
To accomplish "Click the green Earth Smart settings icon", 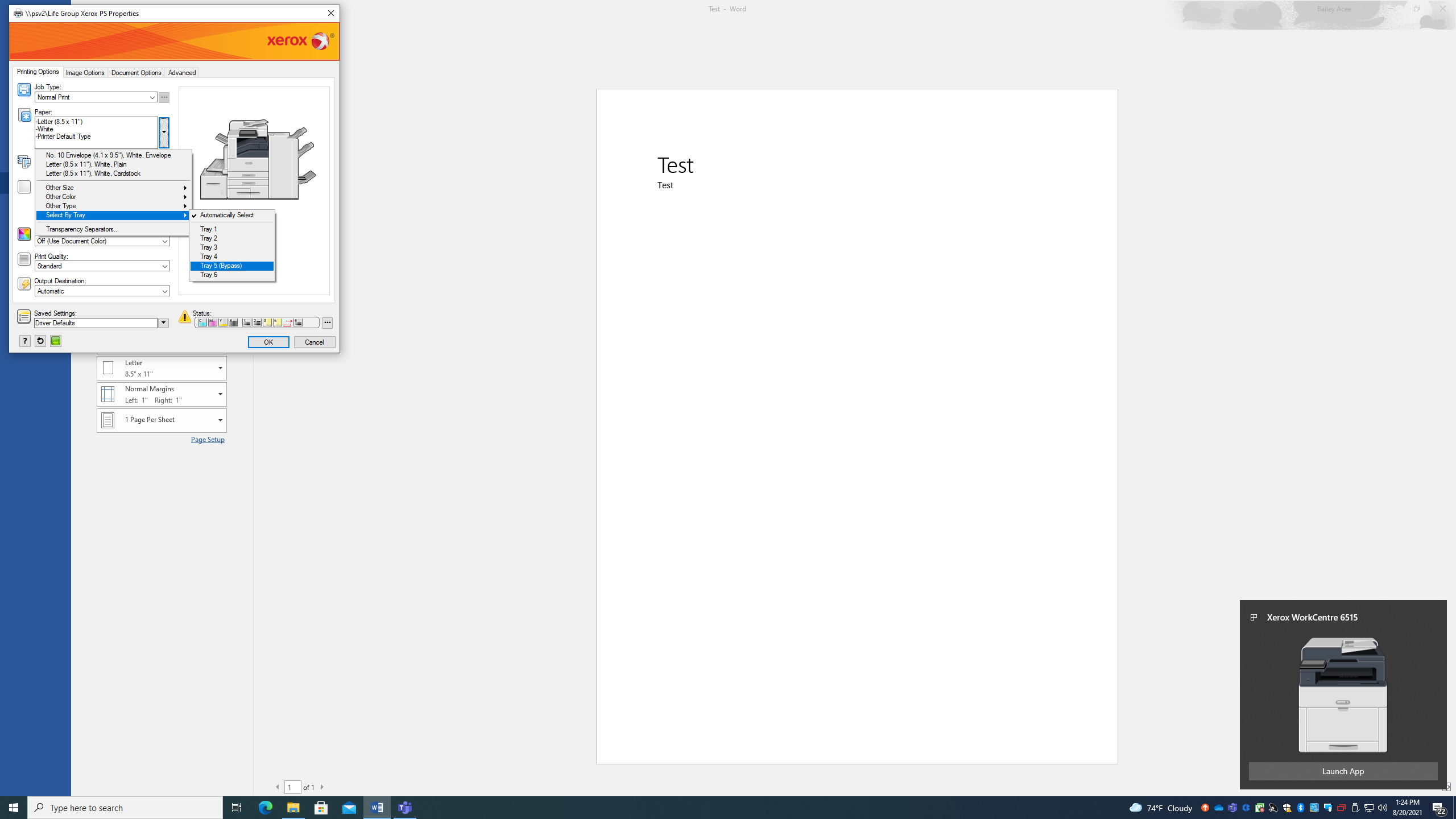I will (56, 341).
